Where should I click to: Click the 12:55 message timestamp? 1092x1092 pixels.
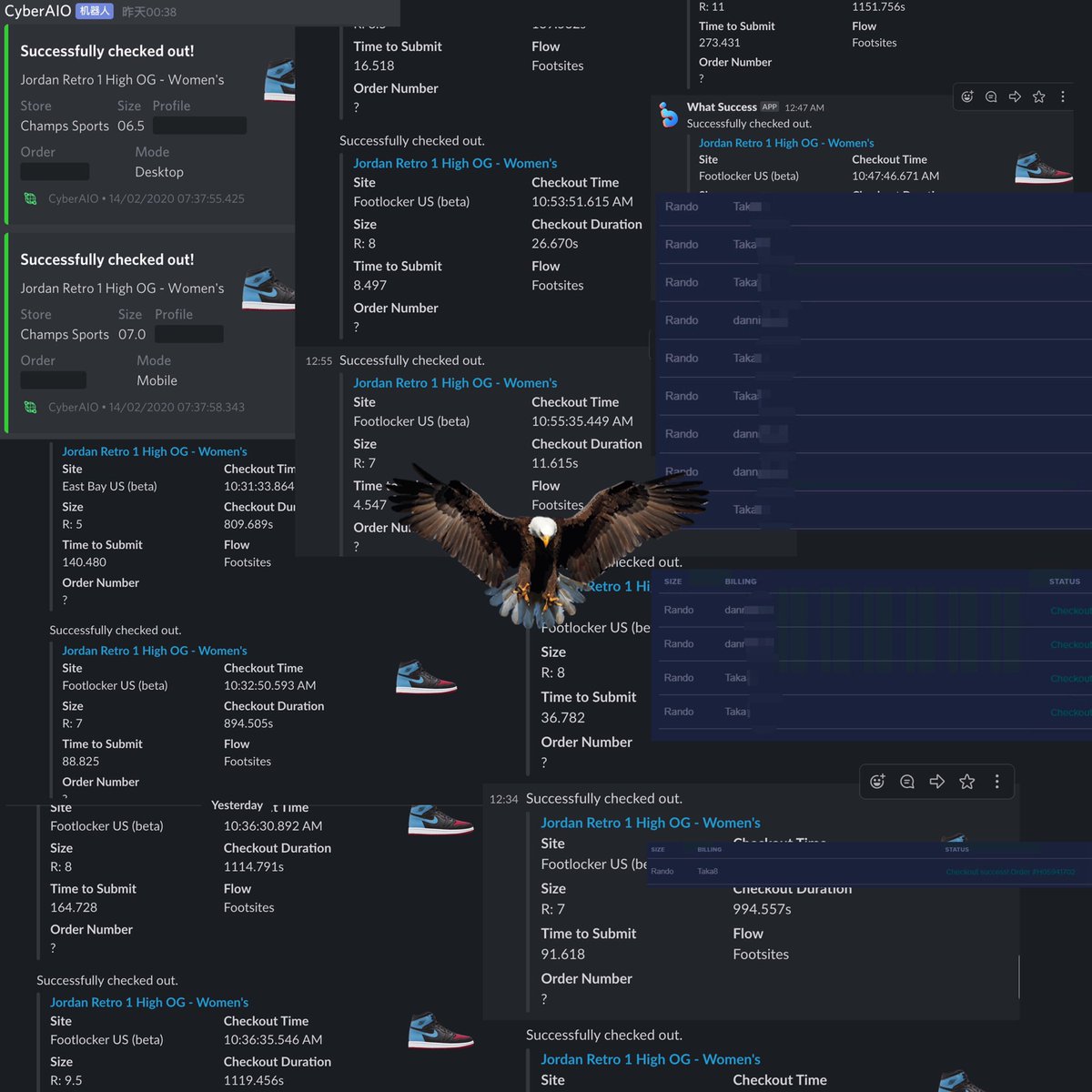[318, 361]
